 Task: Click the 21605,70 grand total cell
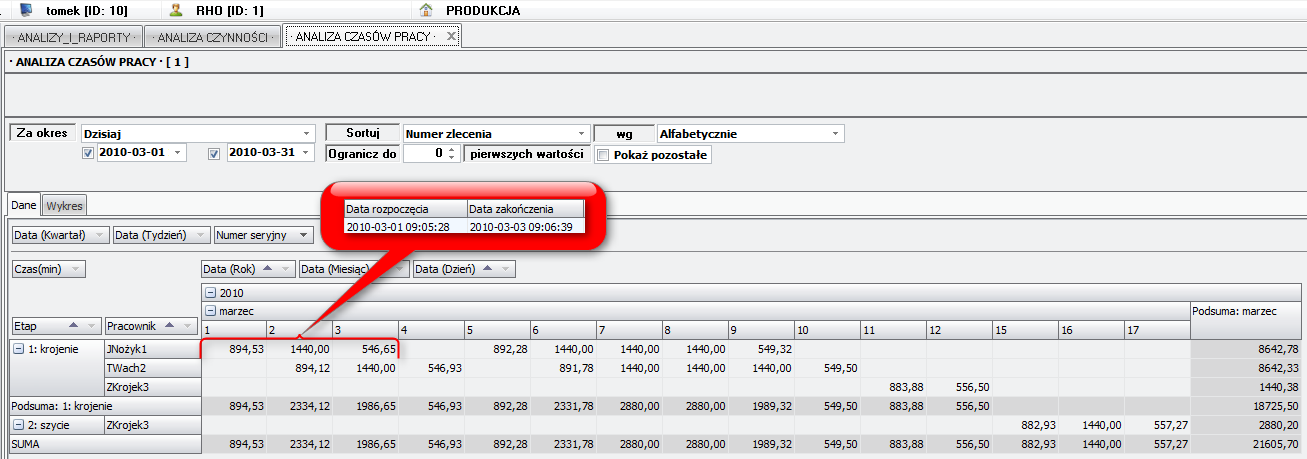1247,442
